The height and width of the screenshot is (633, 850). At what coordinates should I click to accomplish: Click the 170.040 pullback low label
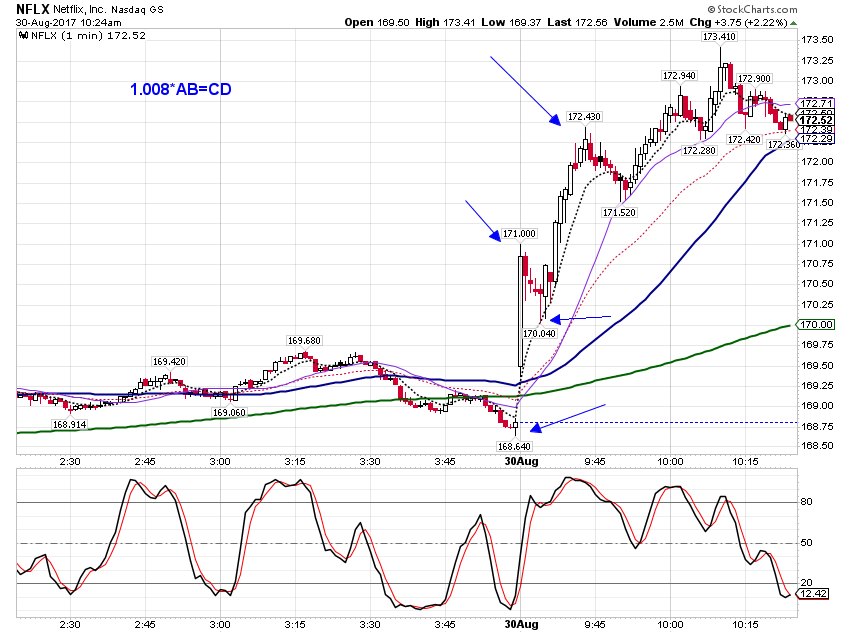point(539,333)
